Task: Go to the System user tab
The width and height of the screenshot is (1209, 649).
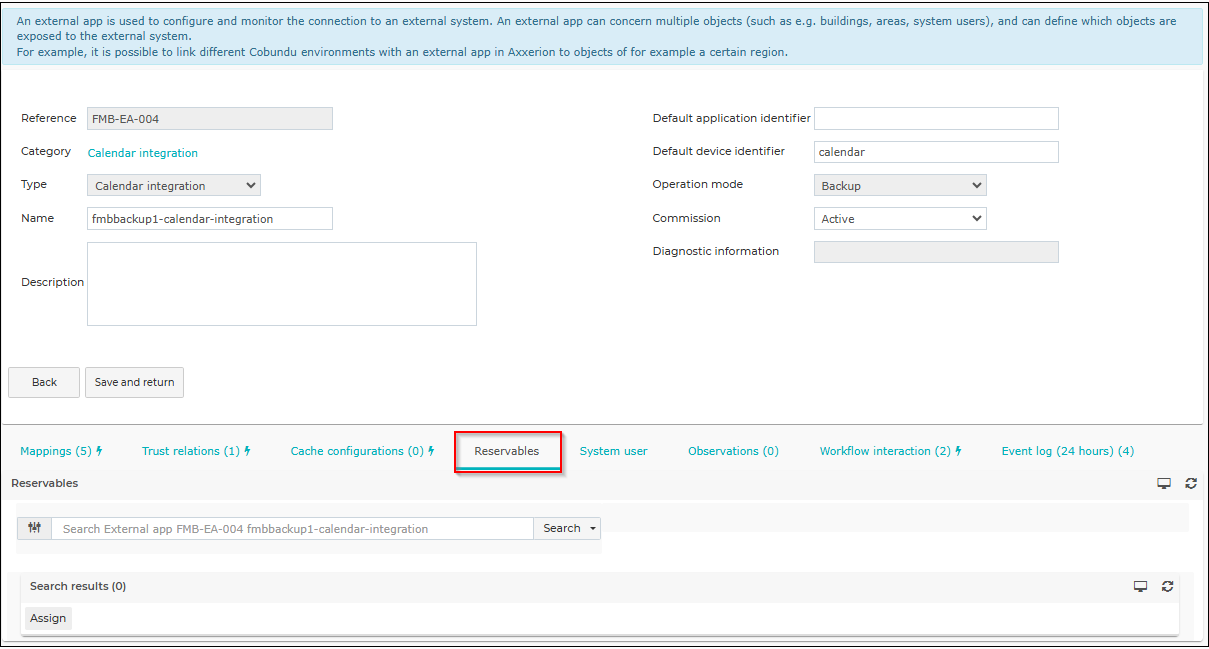Action: coord(614,451)
